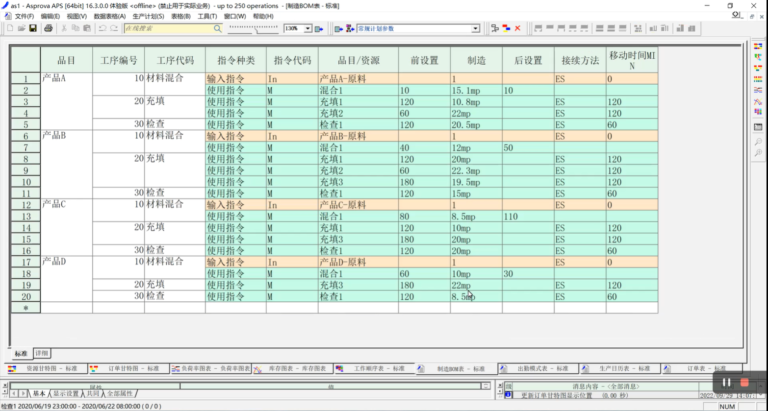Click the 移动时间MIN column header

[x=632, y=60]
